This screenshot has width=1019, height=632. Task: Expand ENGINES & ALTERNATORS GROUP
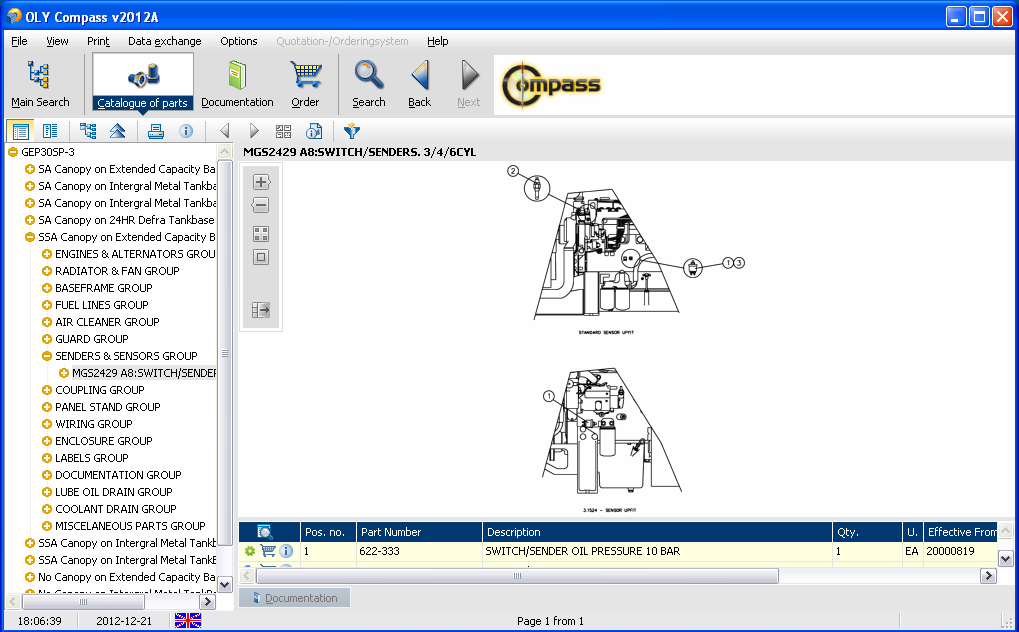click(46, 254)
